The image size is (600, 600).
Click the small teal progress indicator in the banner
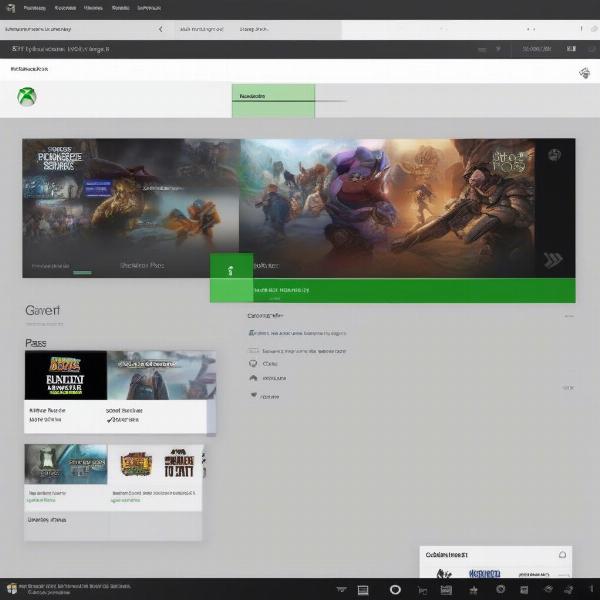82,272
